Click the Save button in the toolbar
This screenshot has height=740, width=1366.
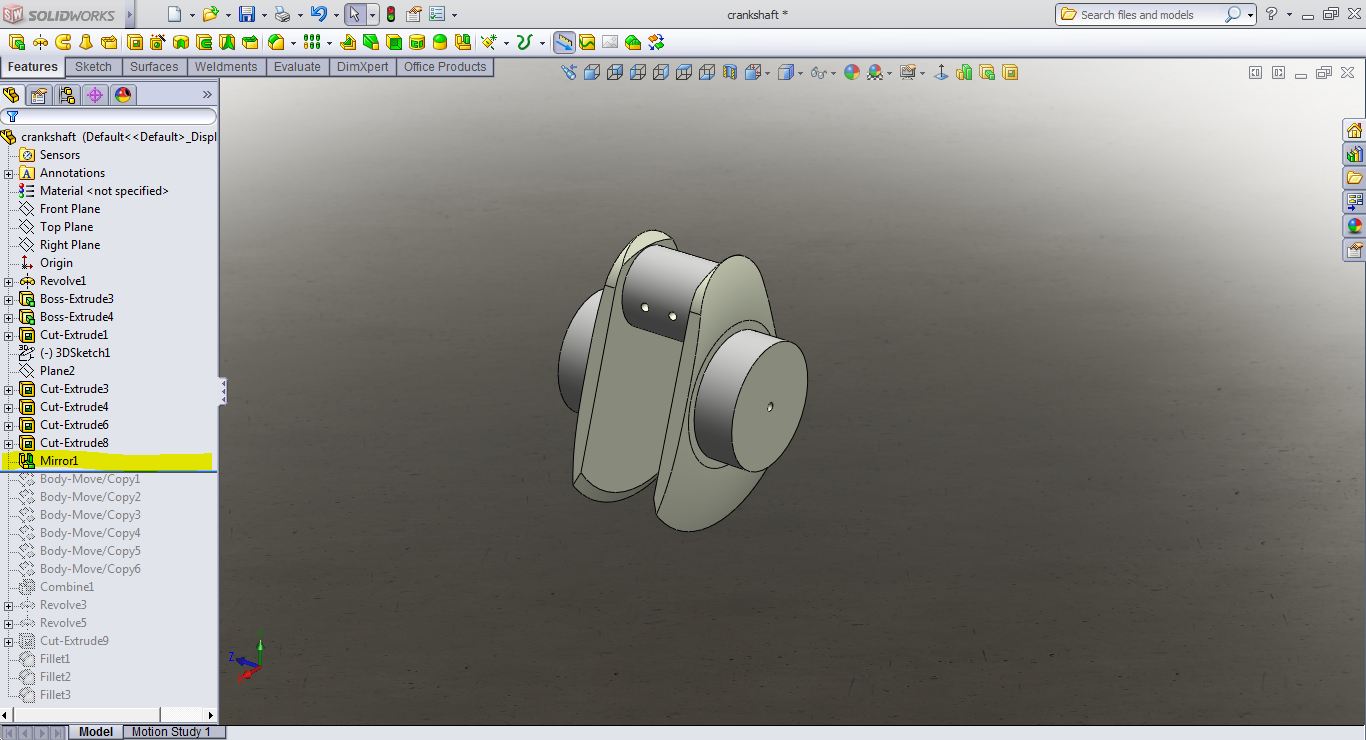pyautogui.click(x=247, y=14)
